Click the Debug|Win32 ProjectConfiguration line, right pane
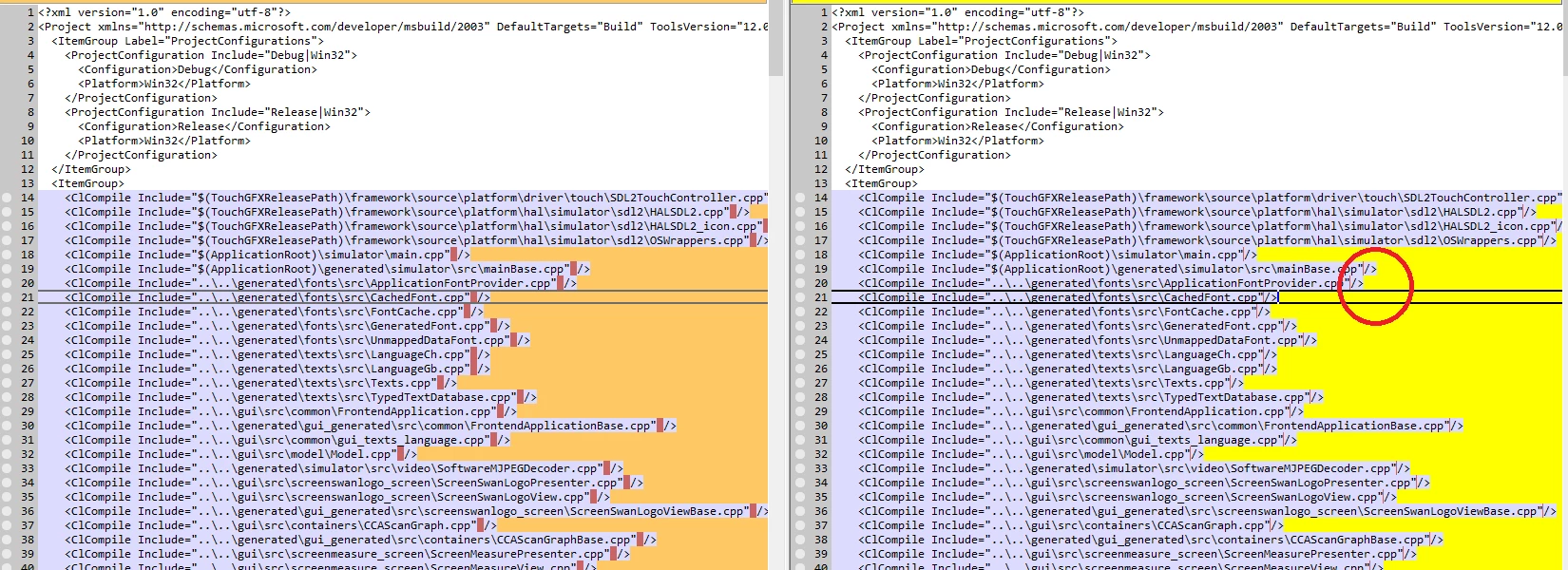The width and height of the screenshot is (1568, 570). click(1004, 55)
